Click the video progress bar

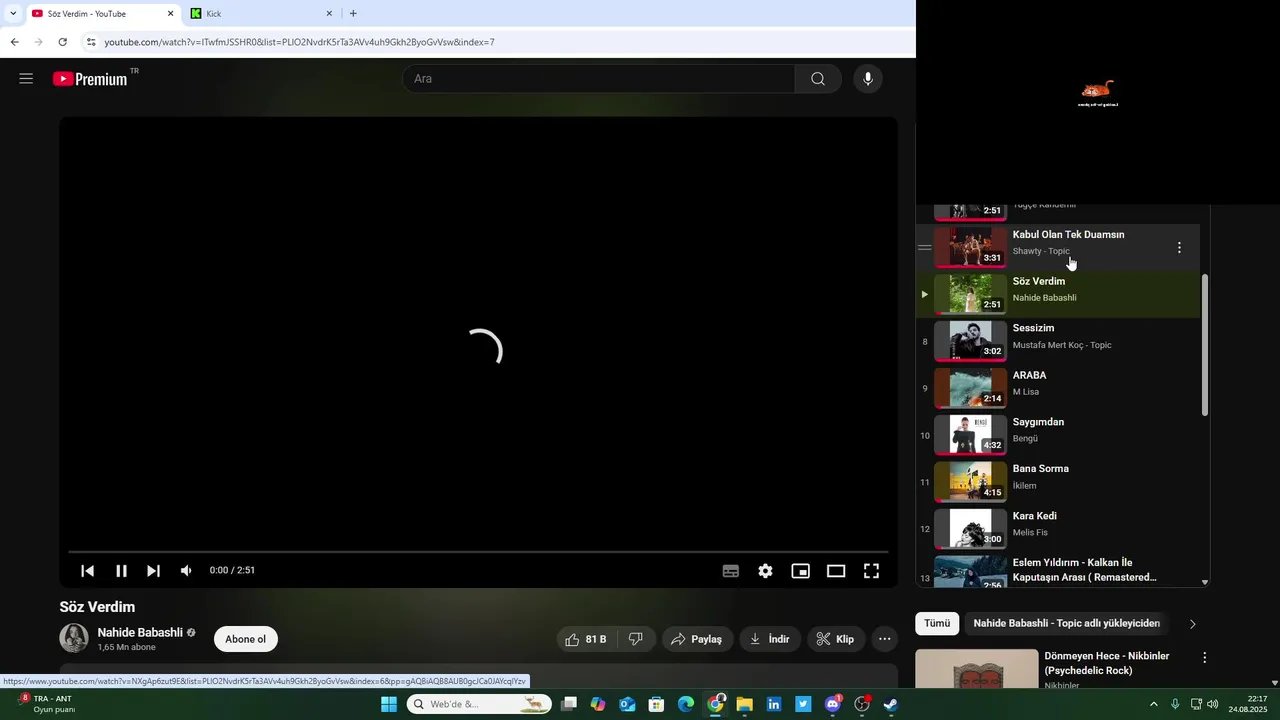click(x=478, y=552)
